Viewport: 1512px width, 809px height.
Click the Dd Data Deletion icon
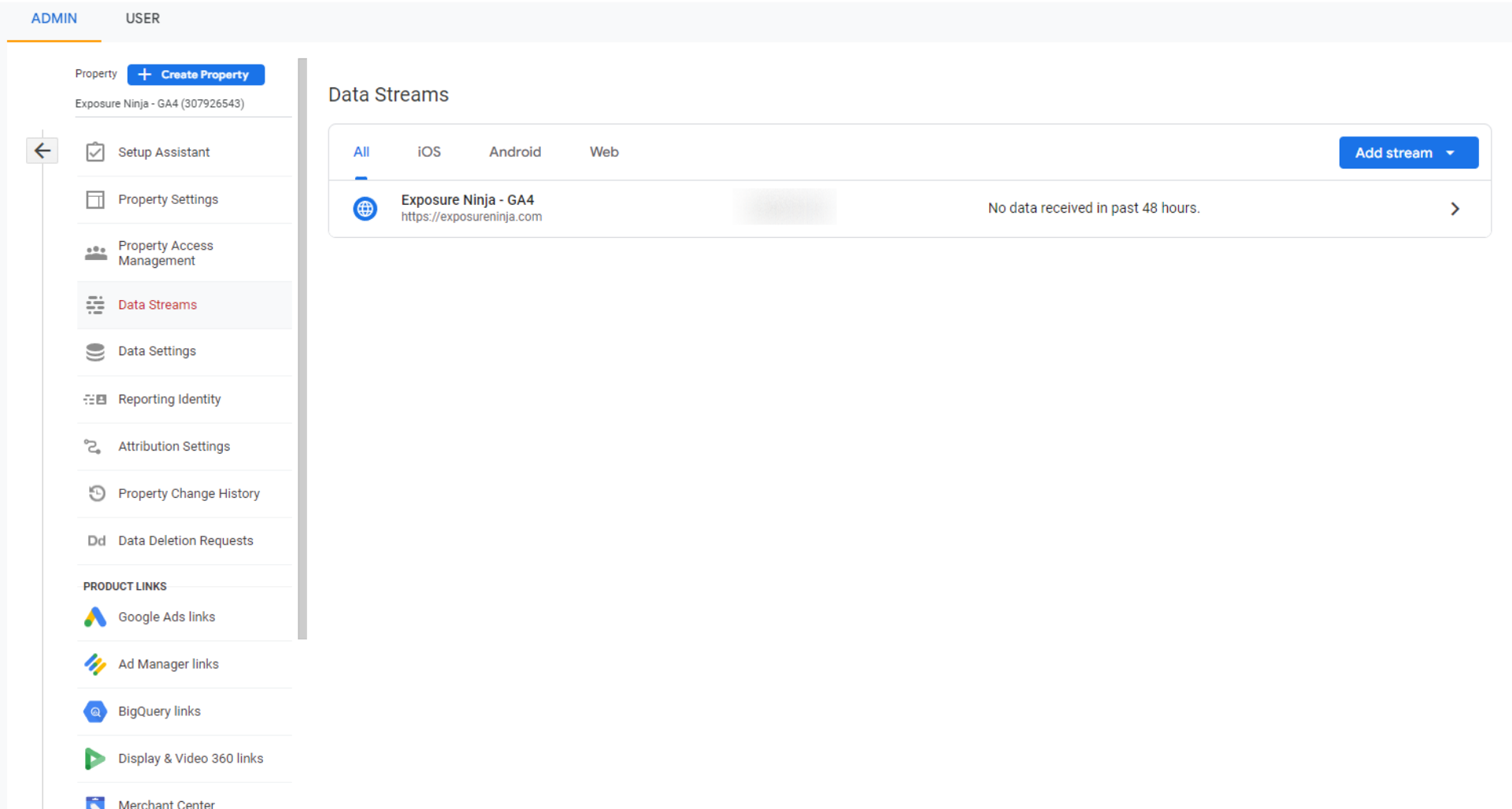[96, 540]
